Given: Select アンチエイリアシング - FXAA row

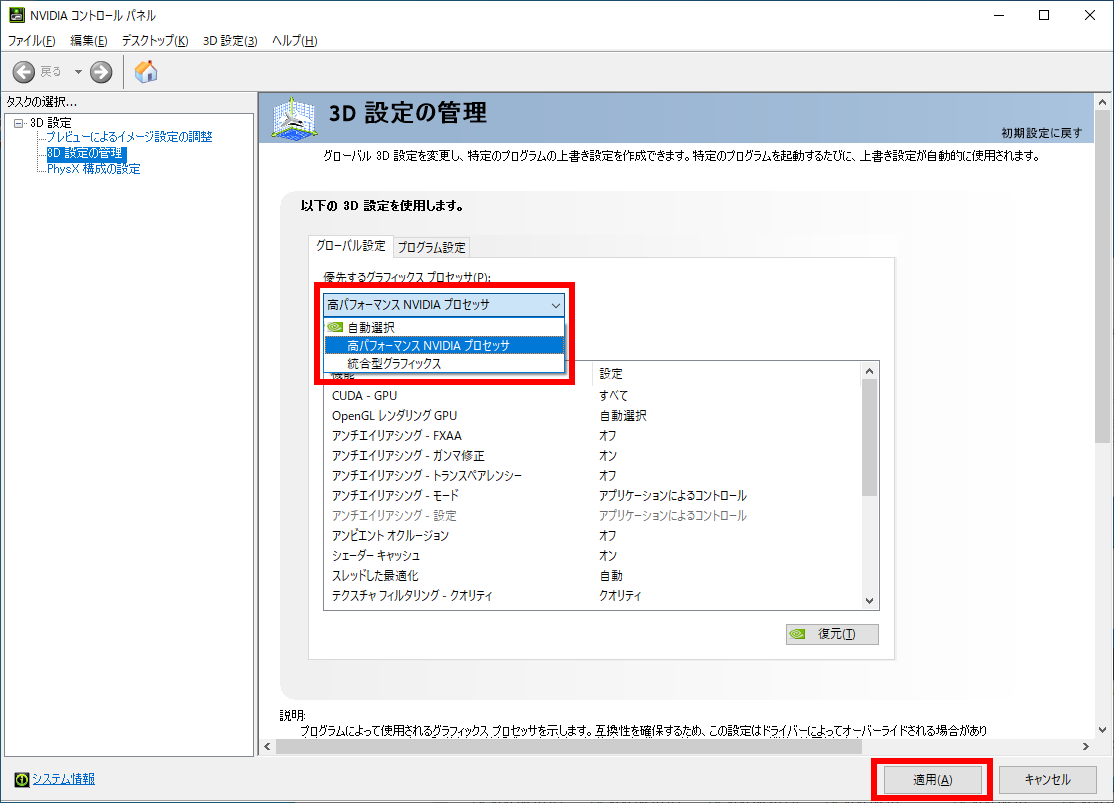Looking at the screenshot, I should click(x=593, y=436).
